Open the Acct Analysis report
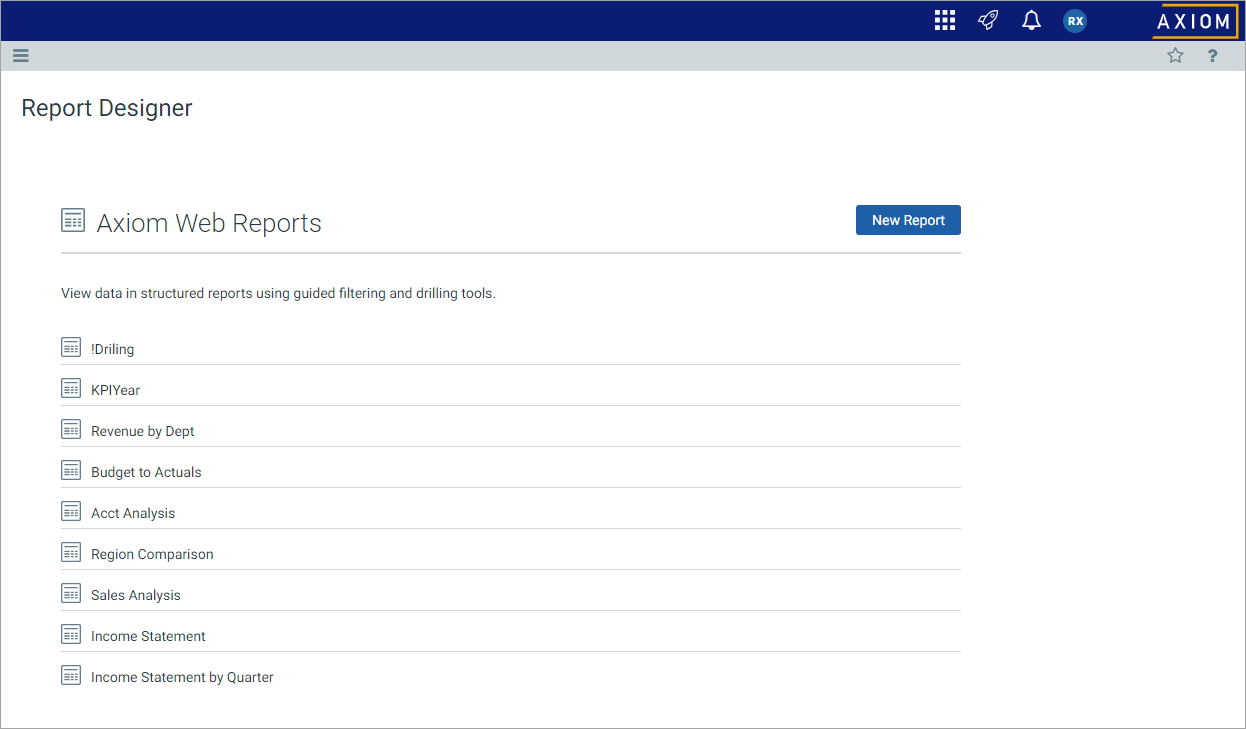 (133, 513)
